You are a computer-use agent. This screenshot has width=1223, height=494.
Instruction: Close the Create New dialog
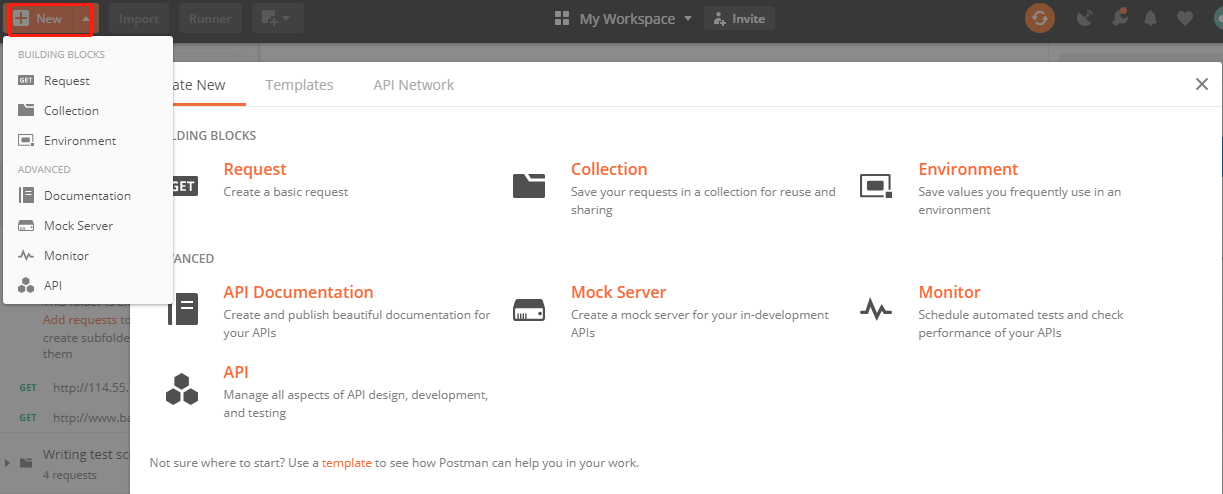1202,84
